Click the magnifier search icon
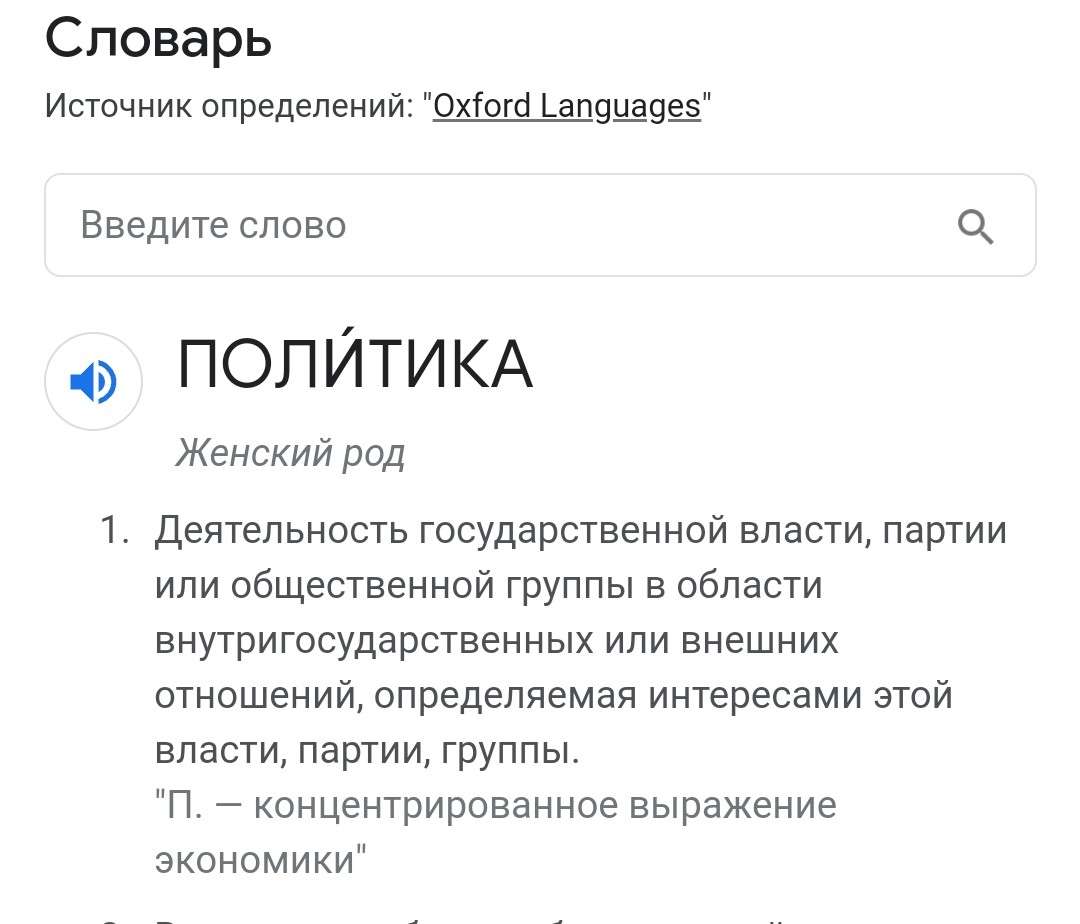This screenshot has width=1080, height=924. (975, 227)
